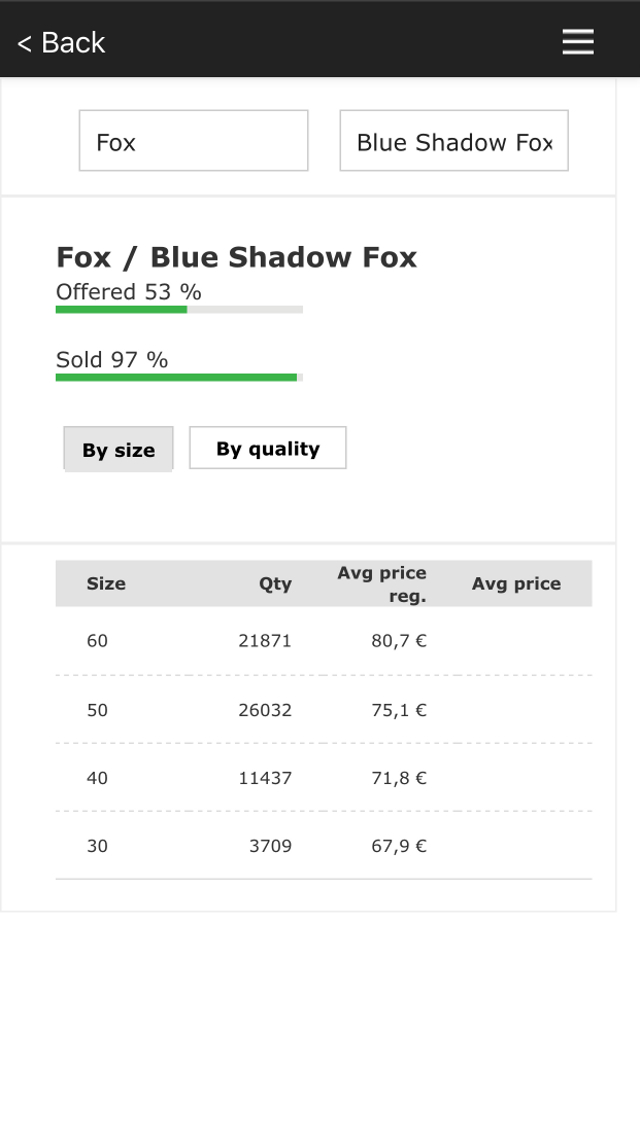Click the last Avg price column header
The height and width of the screenshot is (1136, 640).
516,584
